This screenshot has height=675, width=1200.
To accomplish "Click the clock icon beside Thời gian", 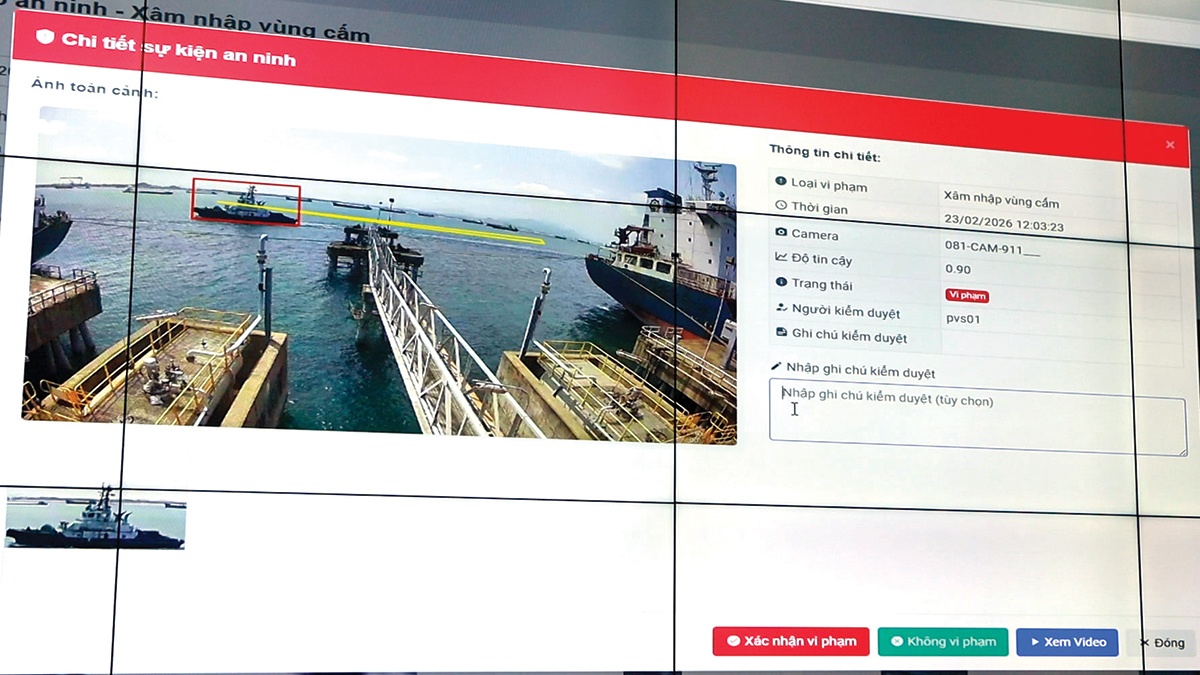I will click(x=782, y=206).
